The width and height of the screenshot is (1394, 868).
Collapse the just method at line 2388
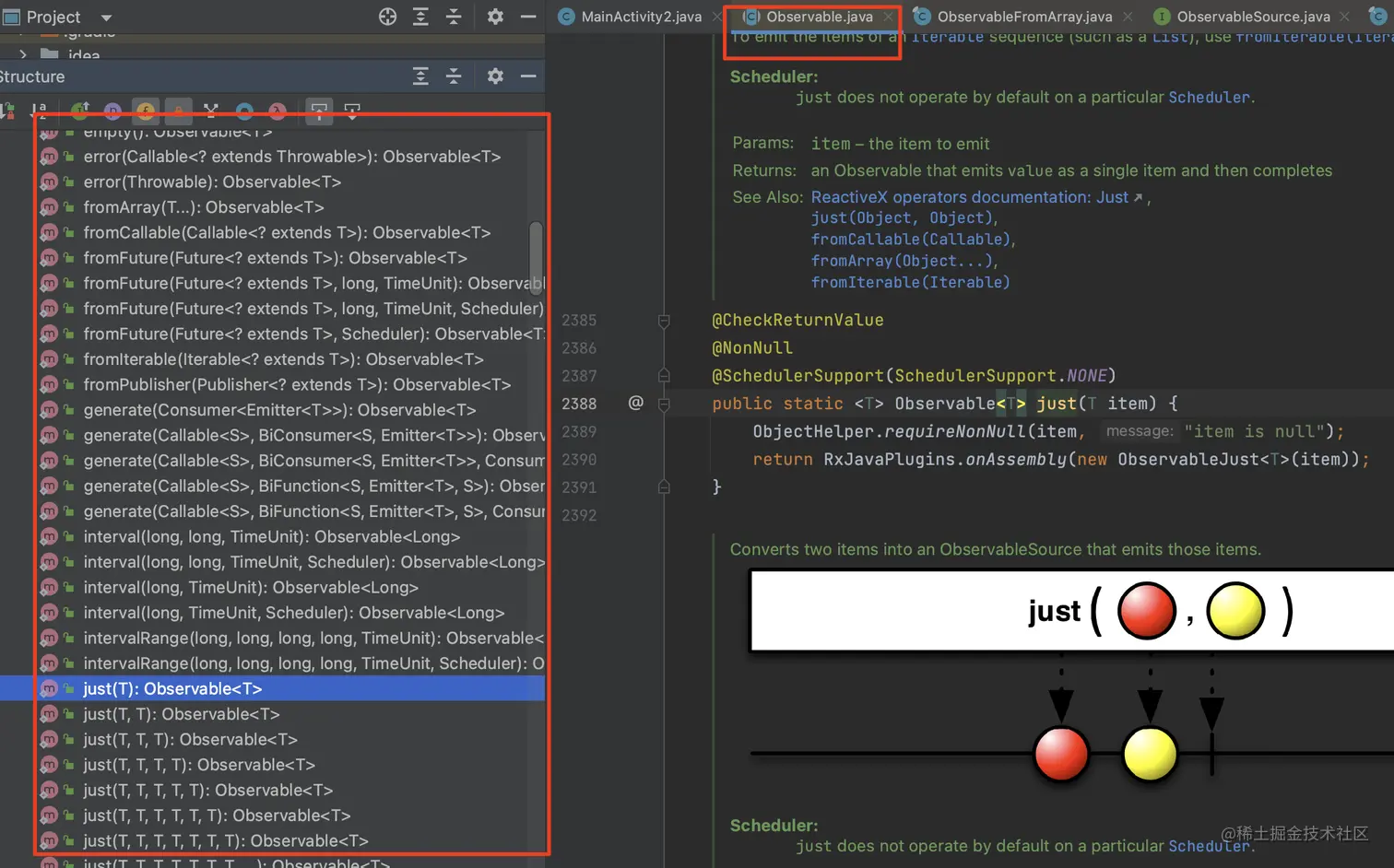(x=664, y=404)
